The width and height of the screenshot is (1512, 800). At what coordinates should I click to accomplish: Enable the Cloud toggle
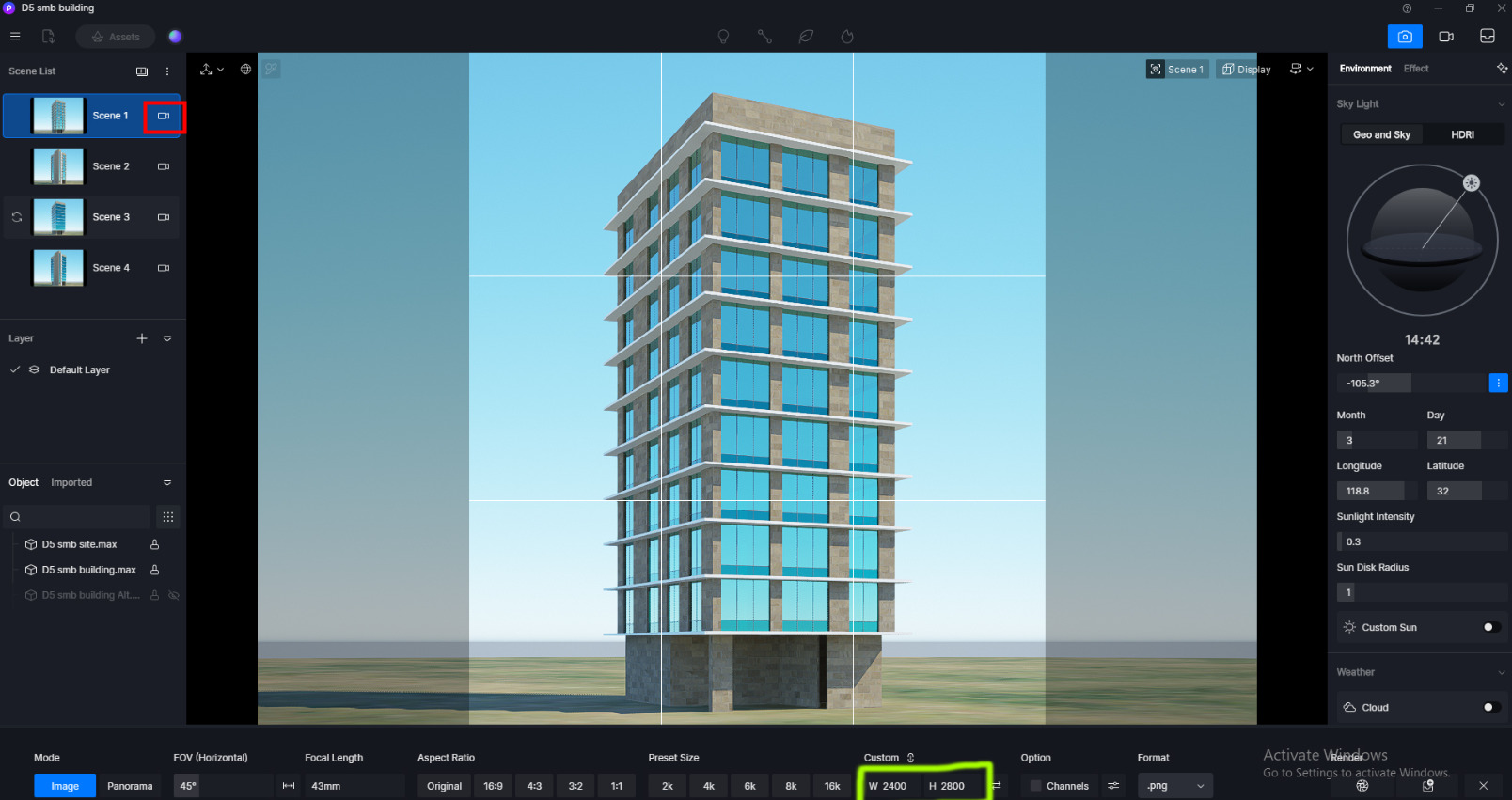coord(1491,707)
